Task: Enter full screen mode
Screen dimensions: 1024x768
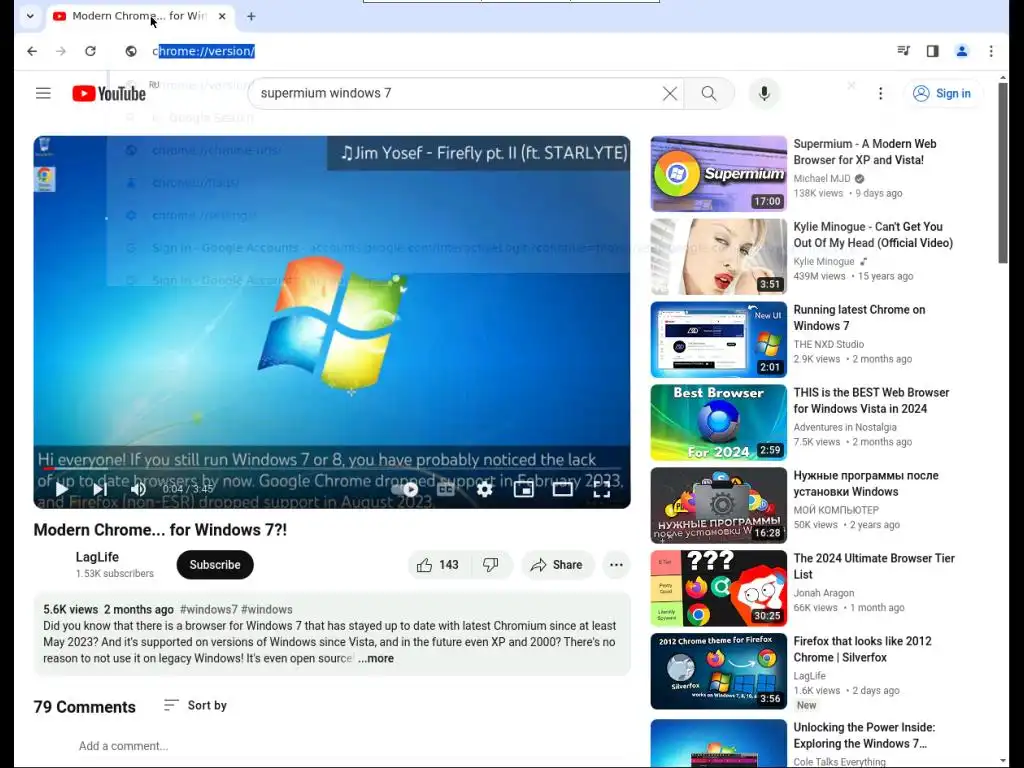Action: point(601,489)
